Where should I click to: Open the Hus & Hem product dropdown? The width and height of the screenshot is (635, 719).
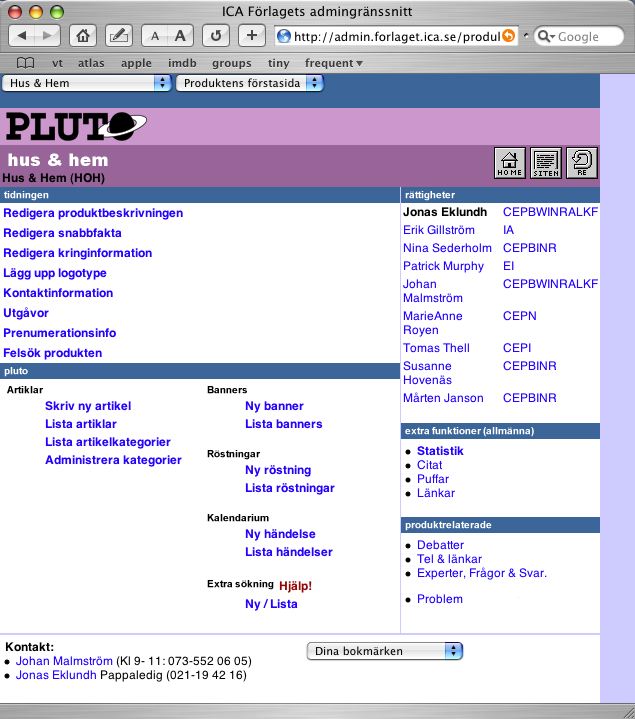[87, 84]
